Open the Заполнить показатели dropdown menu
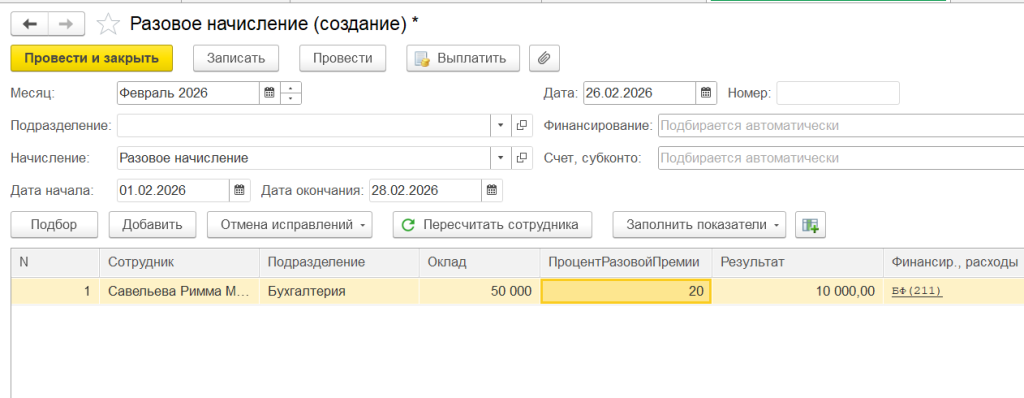Viewport: 1024px width, 398px height. [699, 225]
